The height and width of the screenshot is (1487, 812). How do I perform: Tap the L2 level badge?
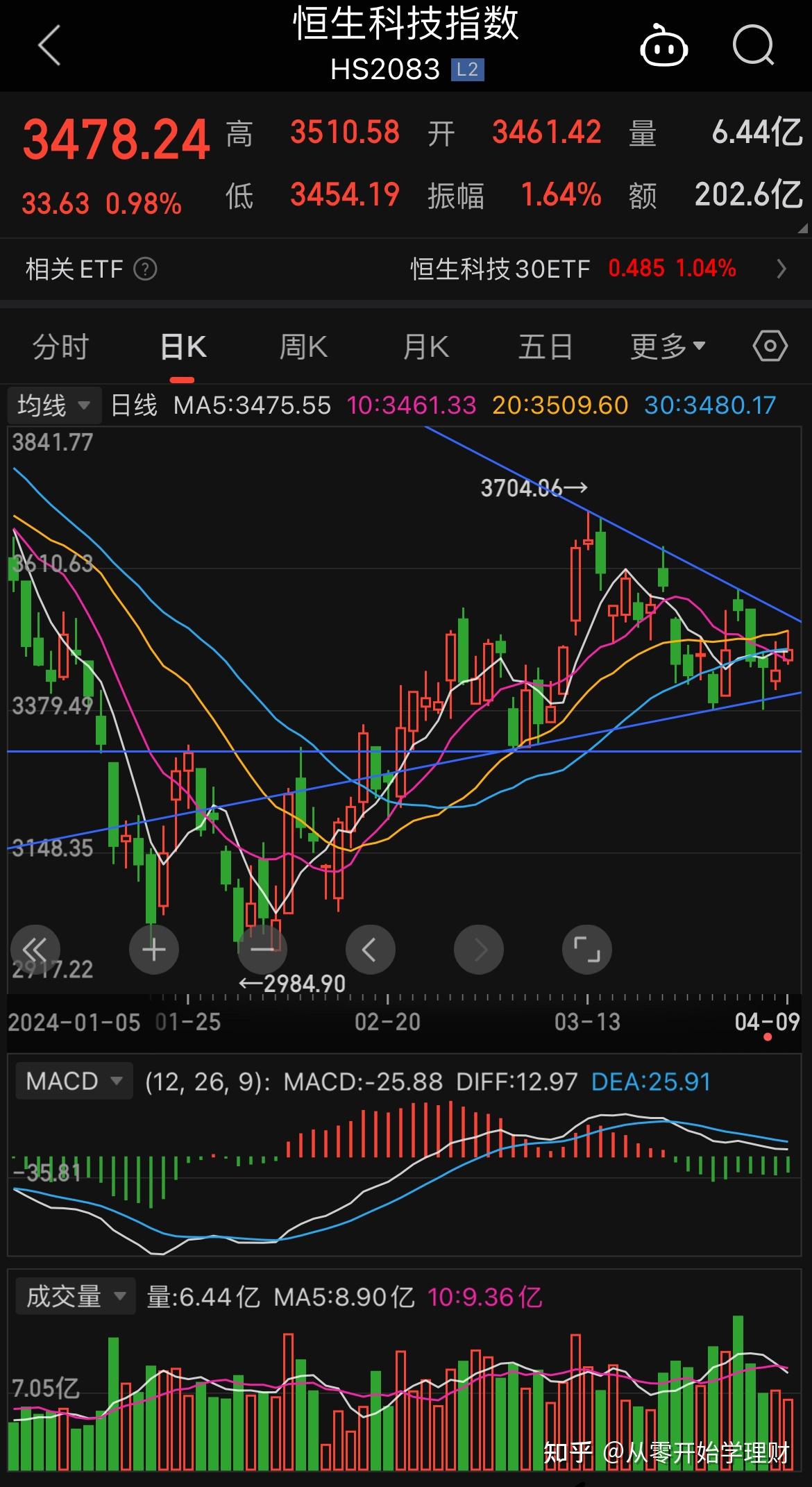(x=467, y=69)
